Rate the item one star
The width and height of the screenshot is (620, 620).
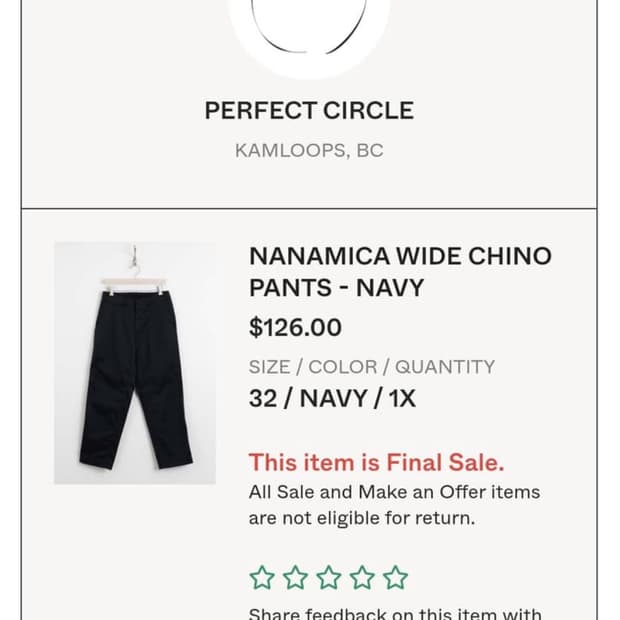[x=262, y=577]
